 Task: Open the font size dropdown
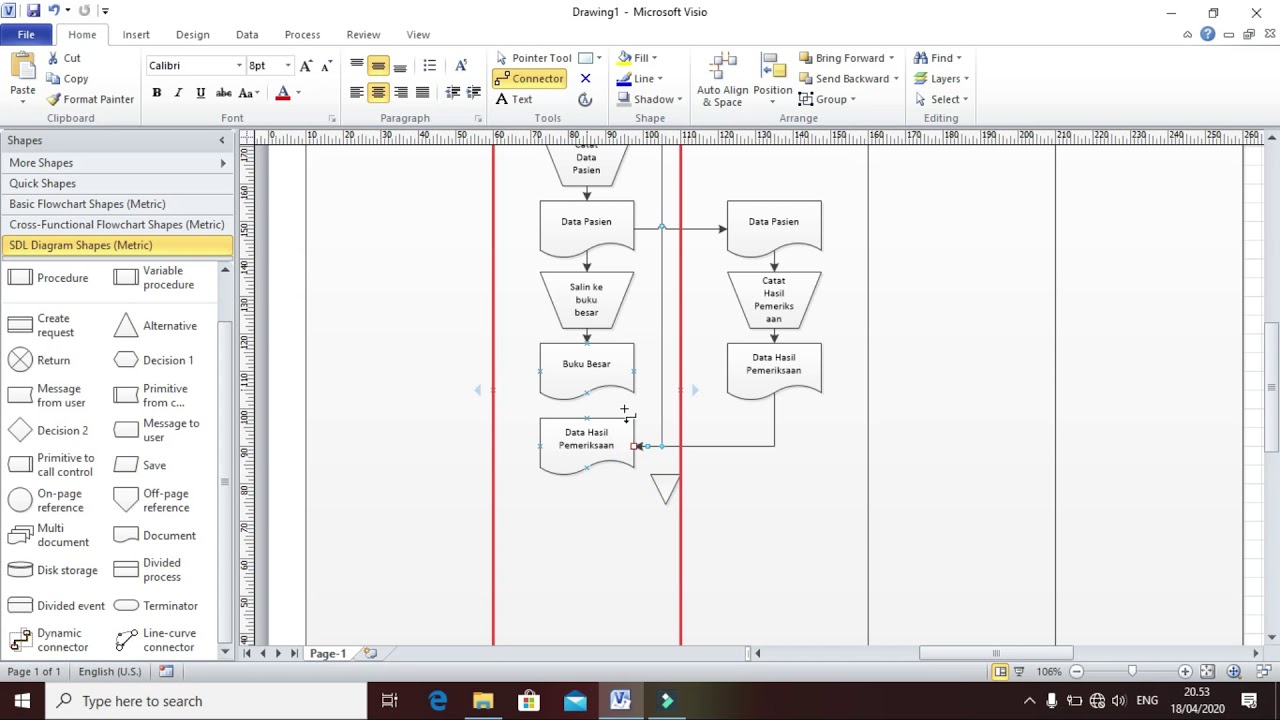pos(288,66)
